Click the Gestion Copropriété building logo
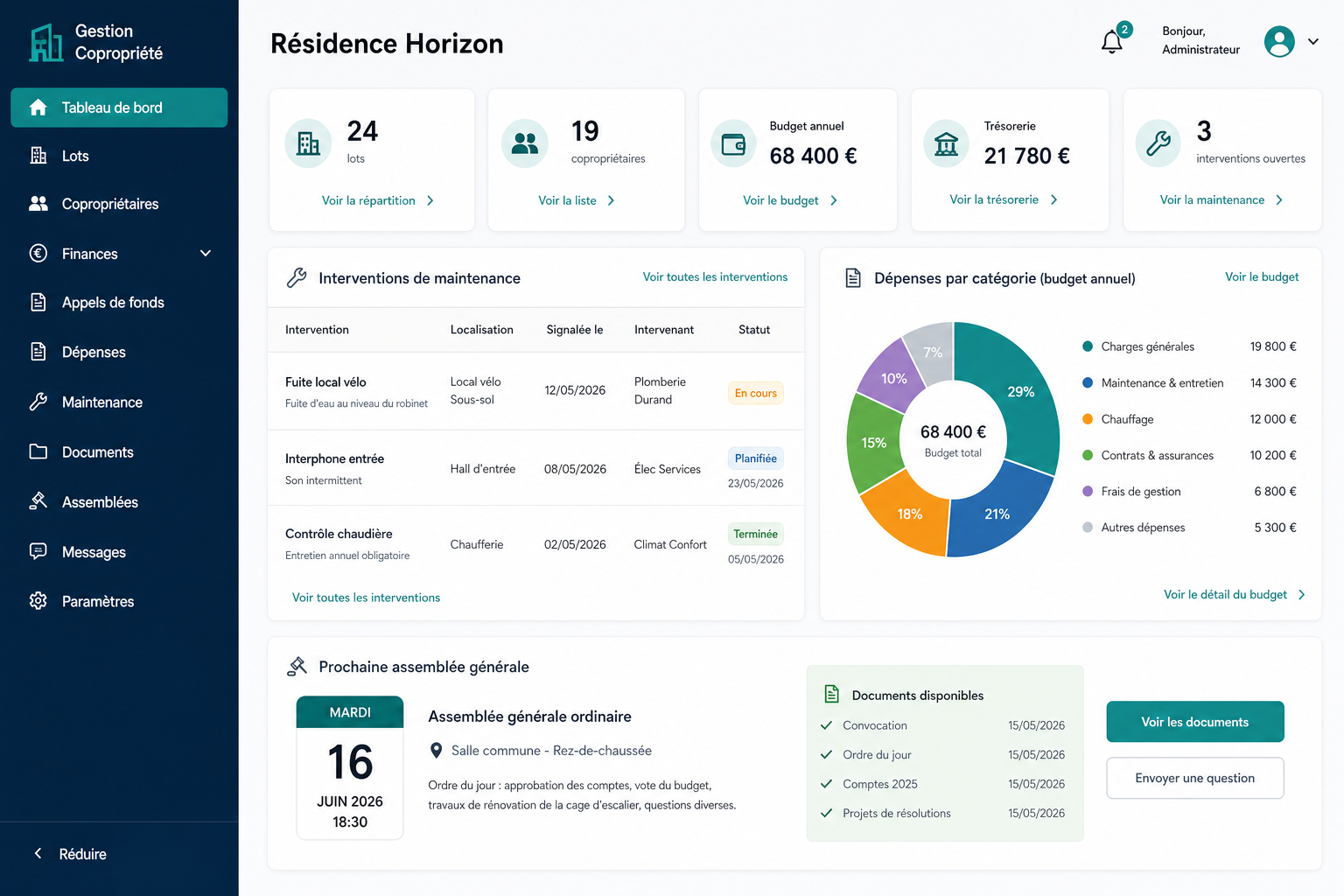 [x=46, y=43]
